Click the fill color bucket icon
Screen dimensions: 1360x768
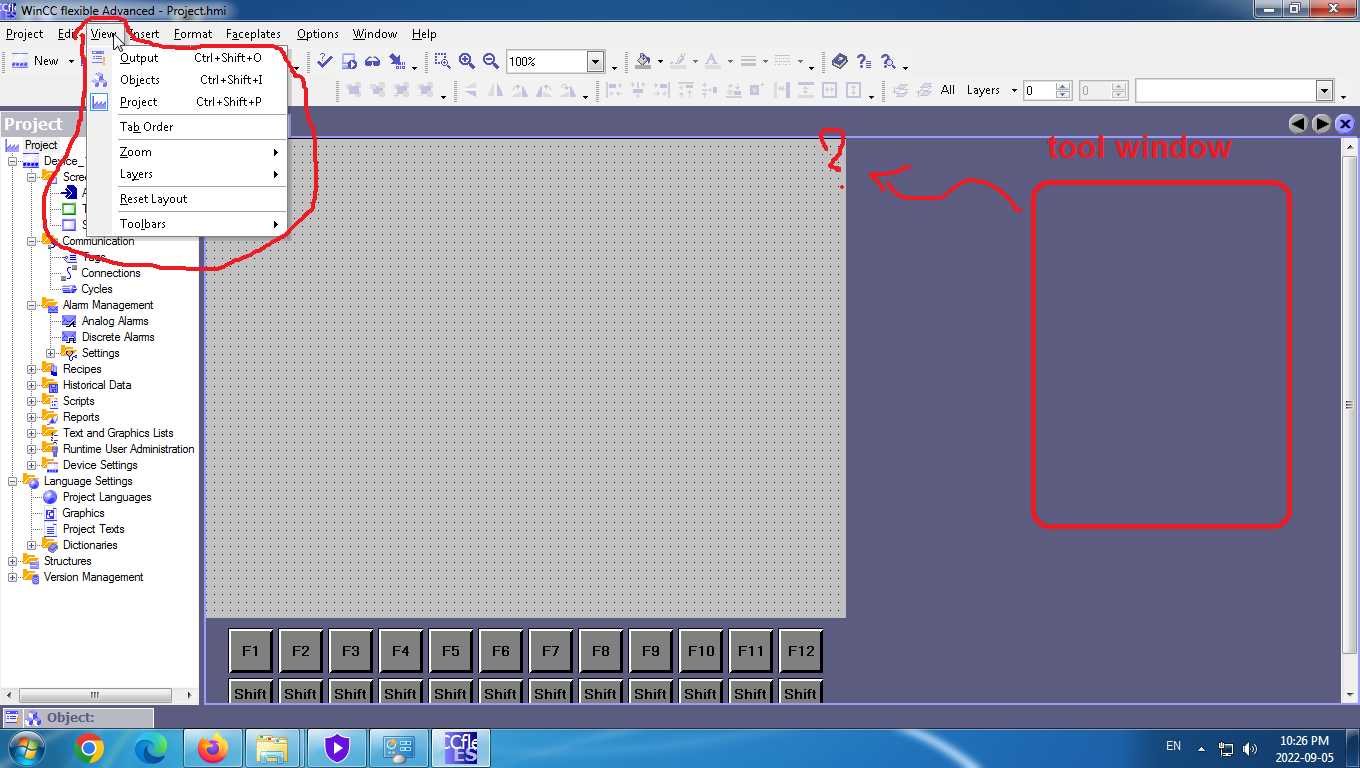pyautogui.click(x=643, y=61)
